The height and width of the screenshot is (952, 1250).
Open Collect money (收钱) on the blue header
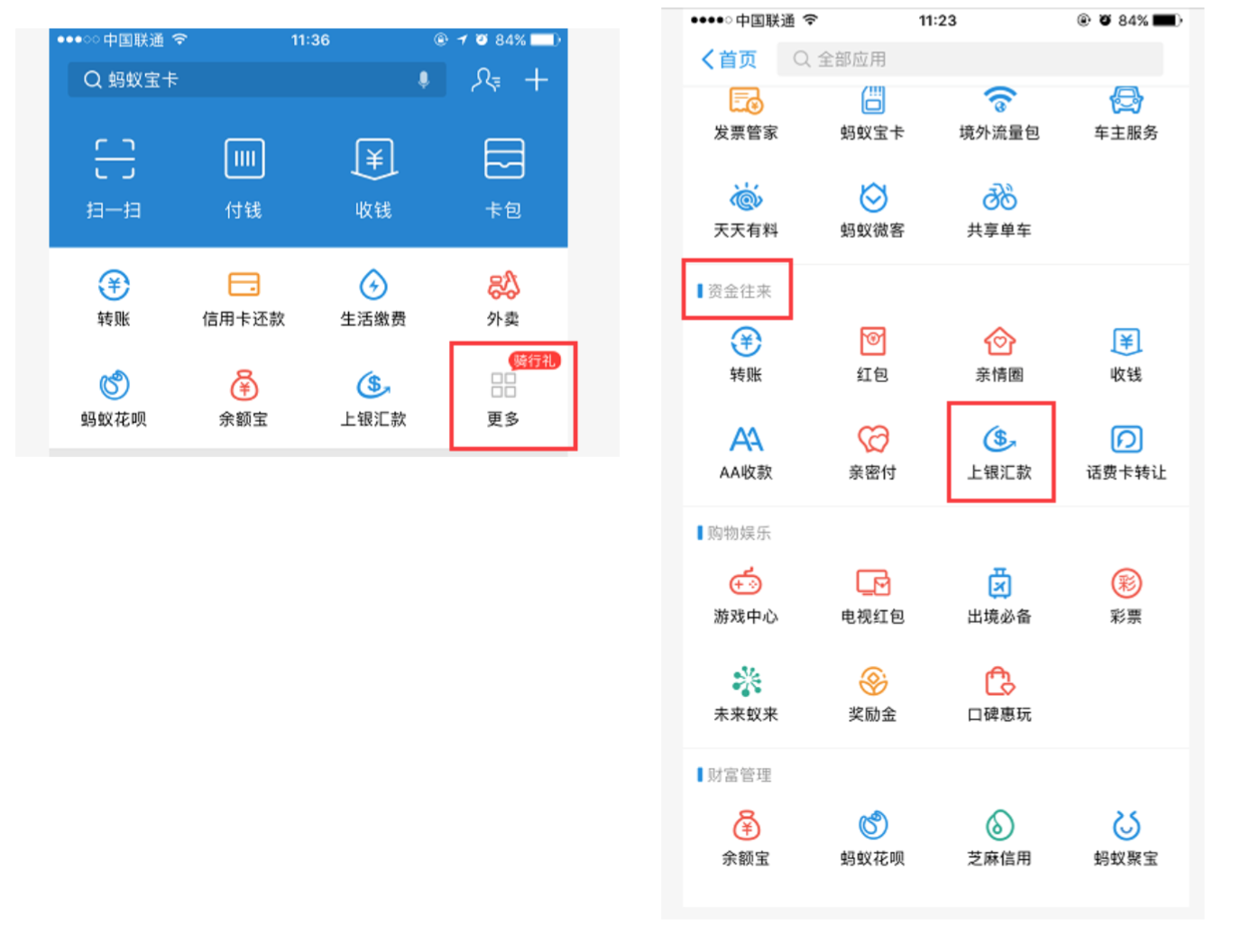coord(373,178)
